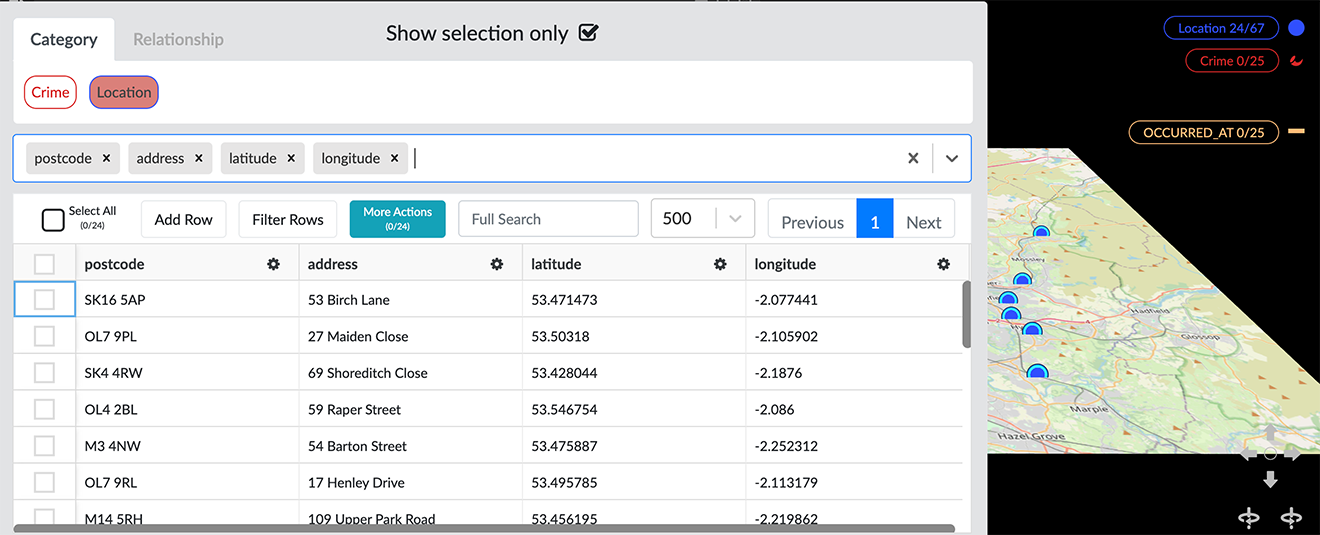Click the blue Location color circle
The width and height of the screenshot is (1320, 535).
pos(1297,28)
